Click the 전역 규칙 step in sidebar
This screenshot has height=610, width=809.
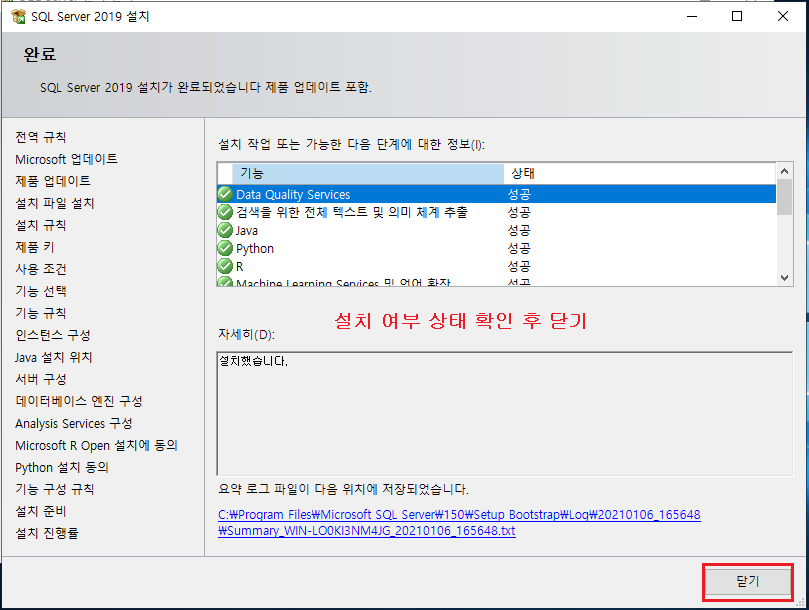(x=41, y=137)
